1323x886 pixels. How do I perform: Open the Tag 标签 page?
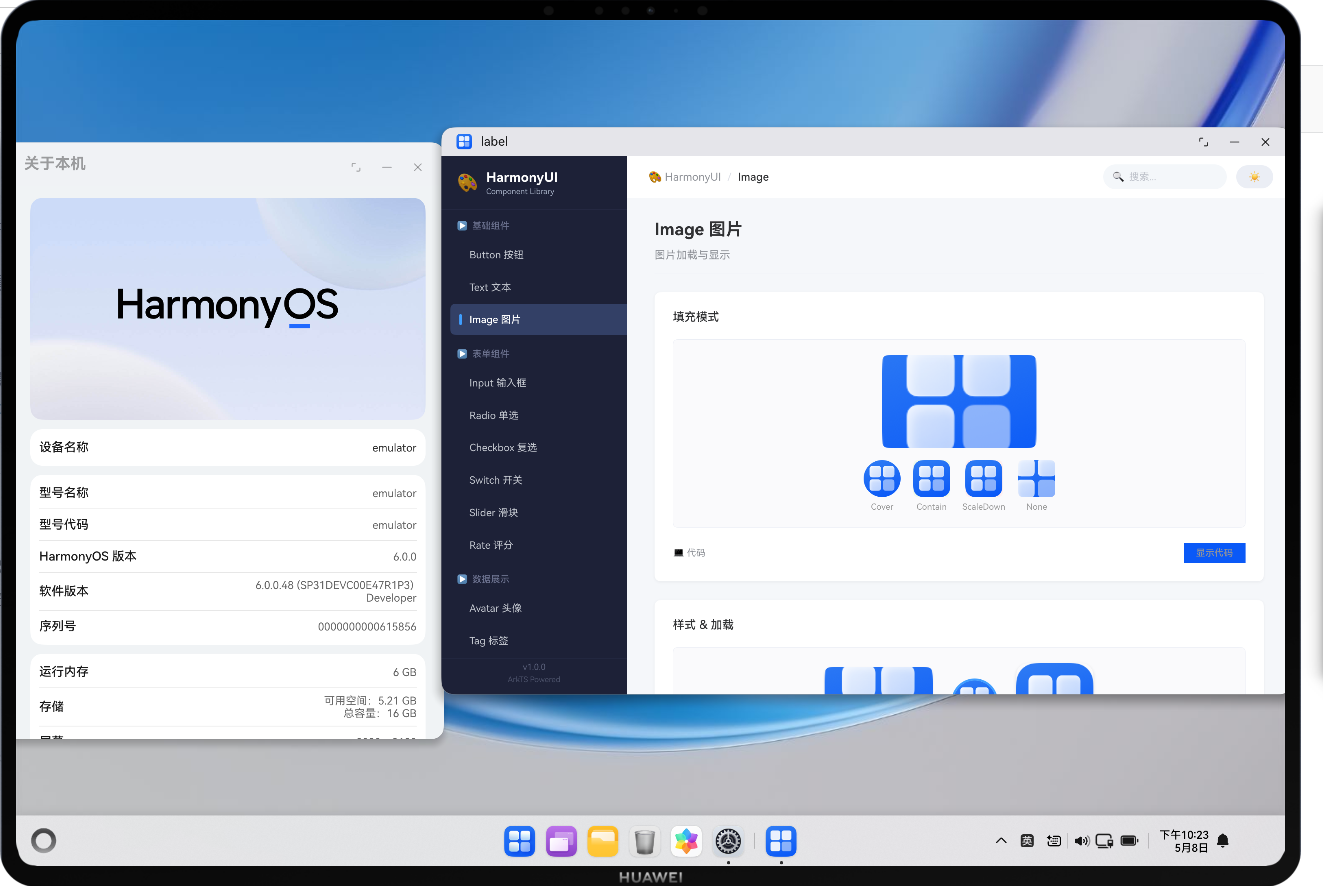click(538, 641)
